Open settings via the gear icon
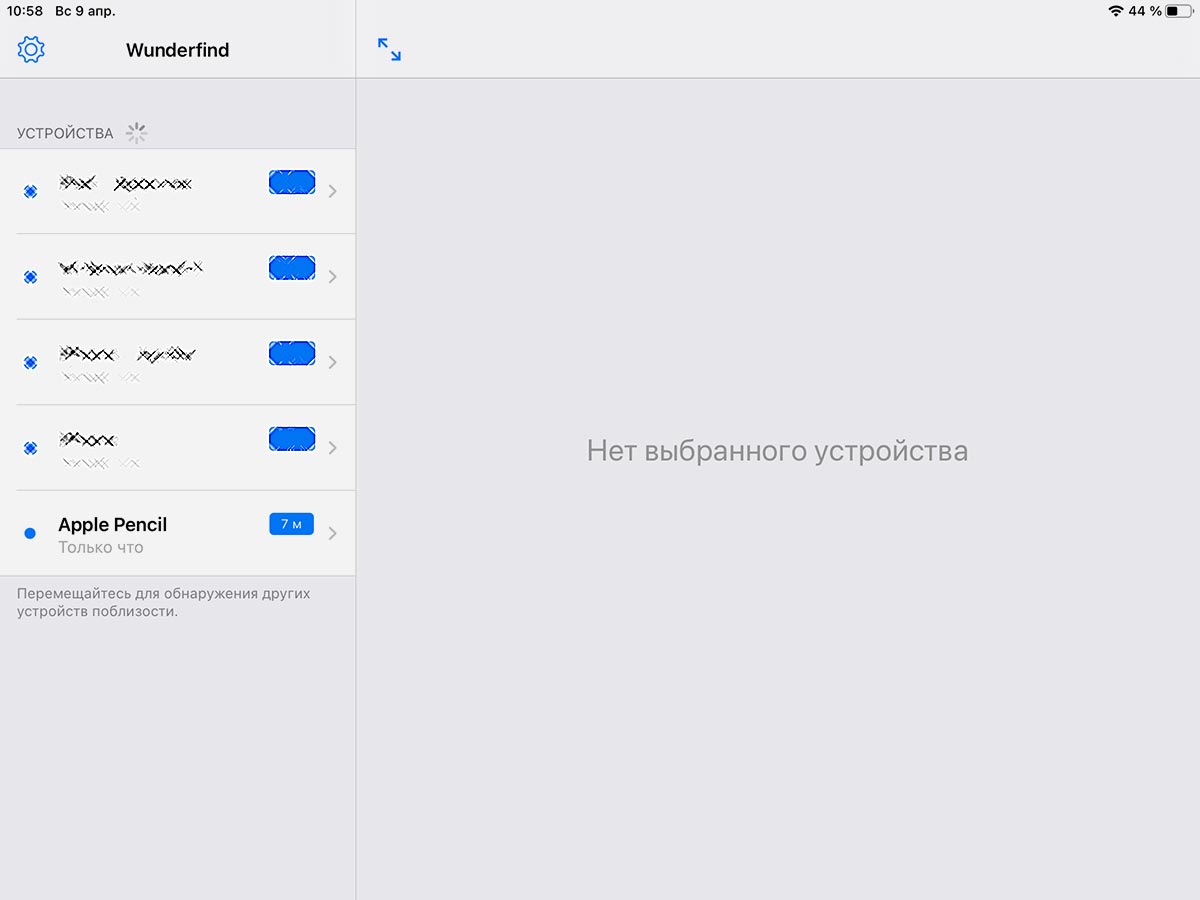This screenshot has width=1200, height=900. tap(32, 49)
